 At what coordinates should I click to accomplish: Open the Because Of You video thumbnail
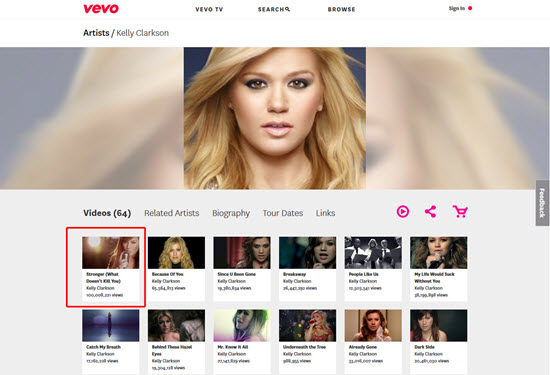176,253
